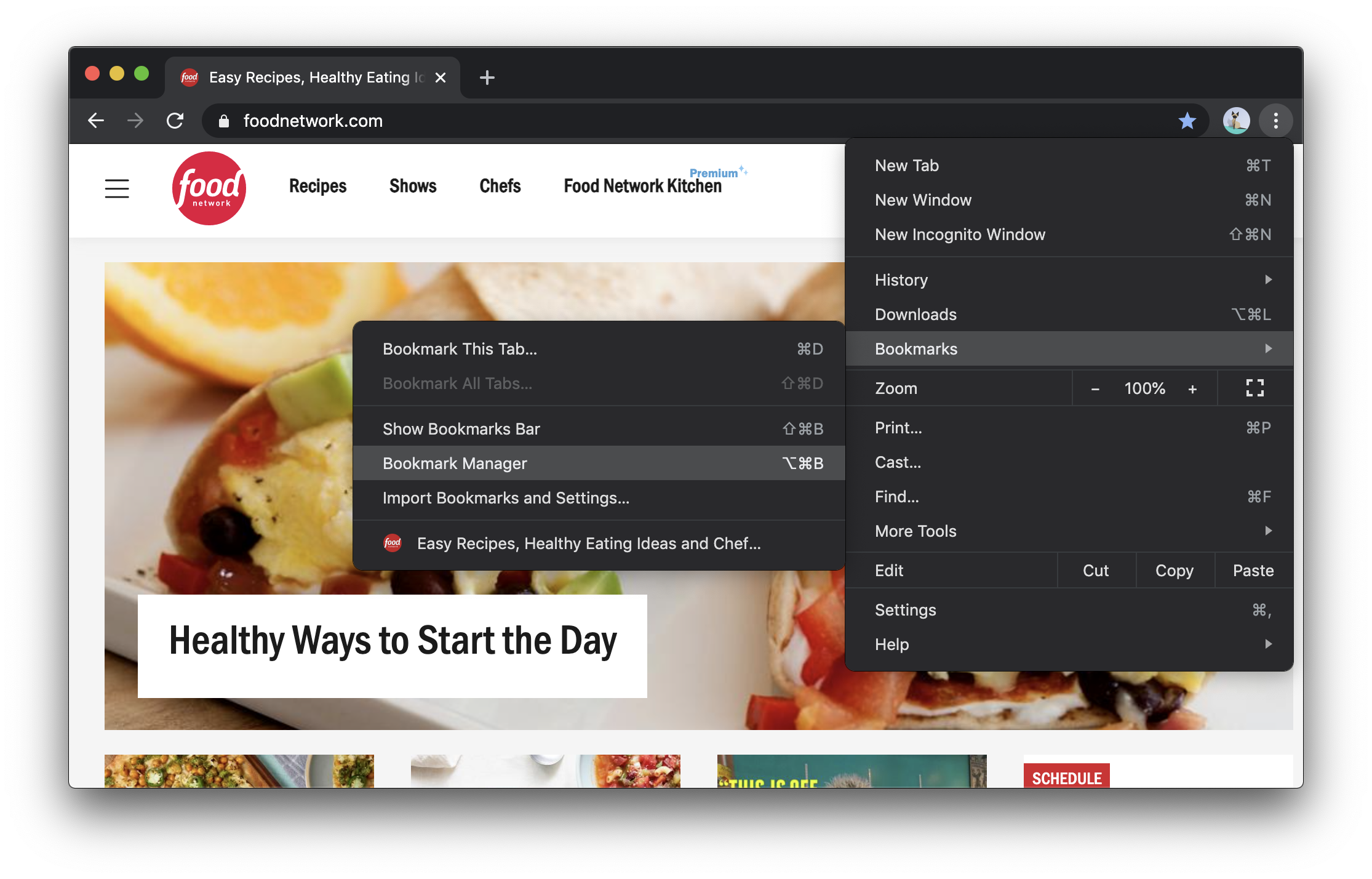This screenshot has width=1372, height=879.
Task: Click Cast... menu item
Action: [1069, 462]
